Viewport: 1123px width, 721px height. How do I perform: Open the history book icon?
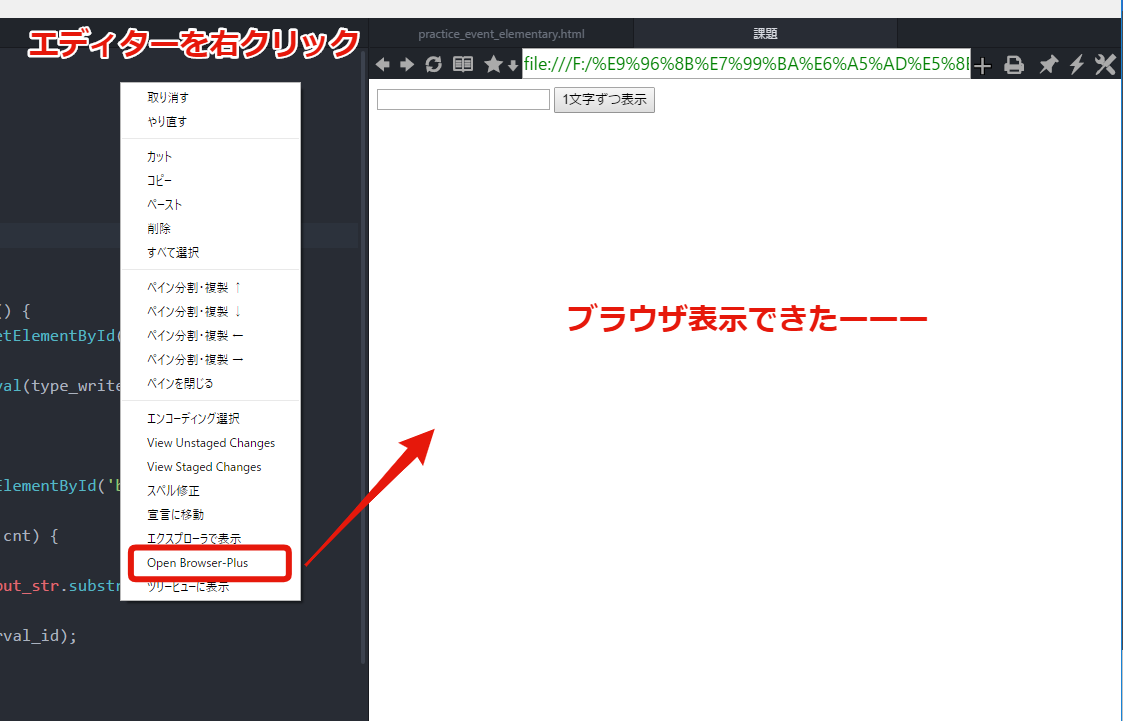tap(463, 64)
